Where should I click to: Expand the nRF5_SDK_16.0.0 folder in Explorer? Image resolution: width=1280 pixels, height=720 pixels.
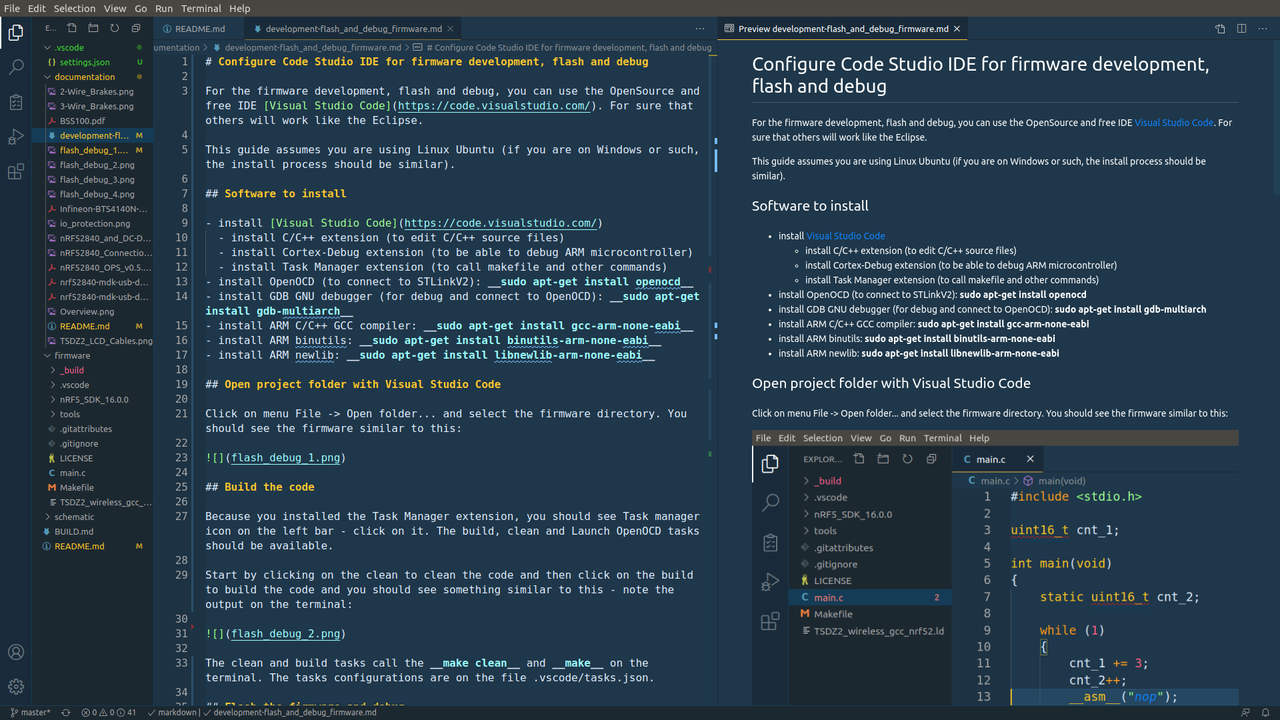click(x=93, y=399)
